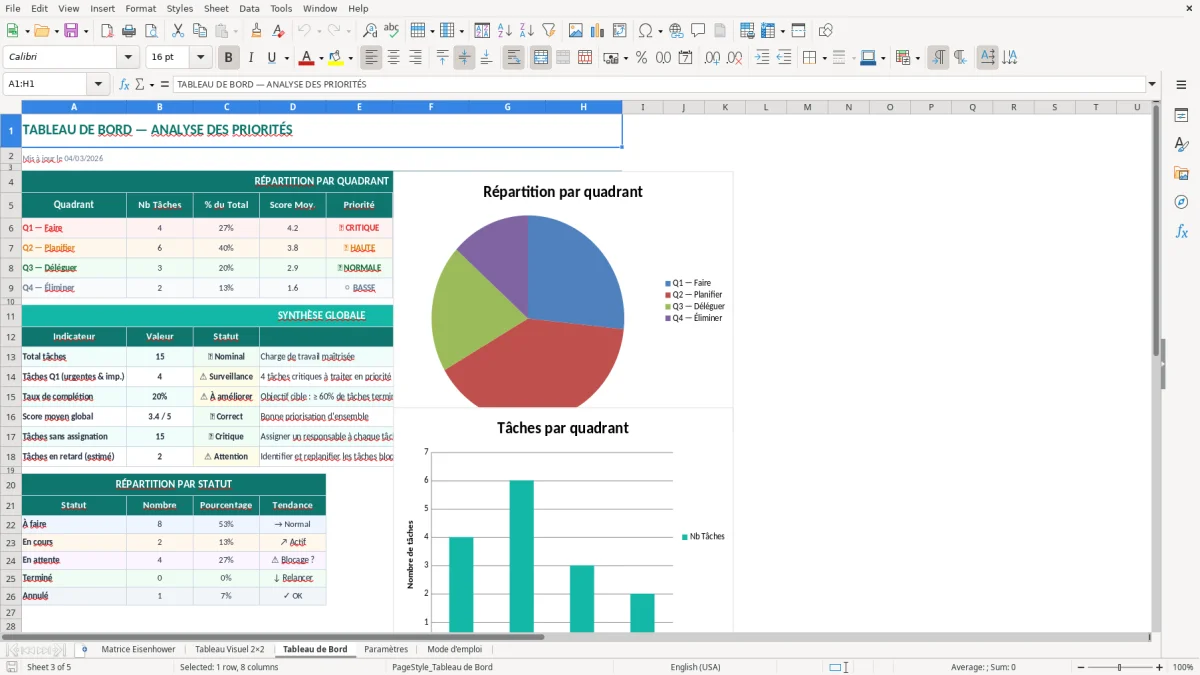
Task: Expand the Name Box dropdown
Action: (x=98, y=84)
